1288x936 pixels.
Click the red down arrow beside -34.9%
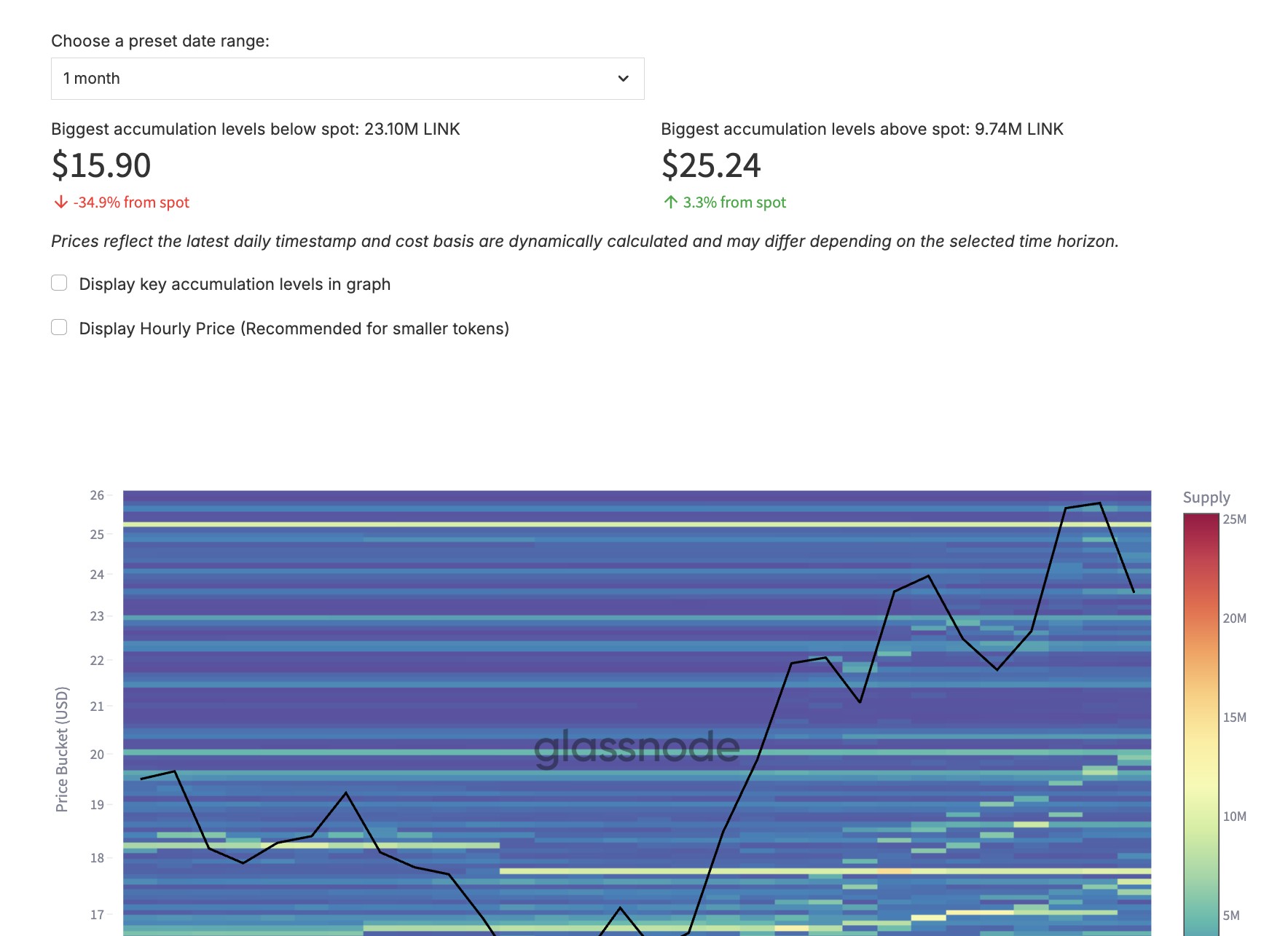coord(61,202)
